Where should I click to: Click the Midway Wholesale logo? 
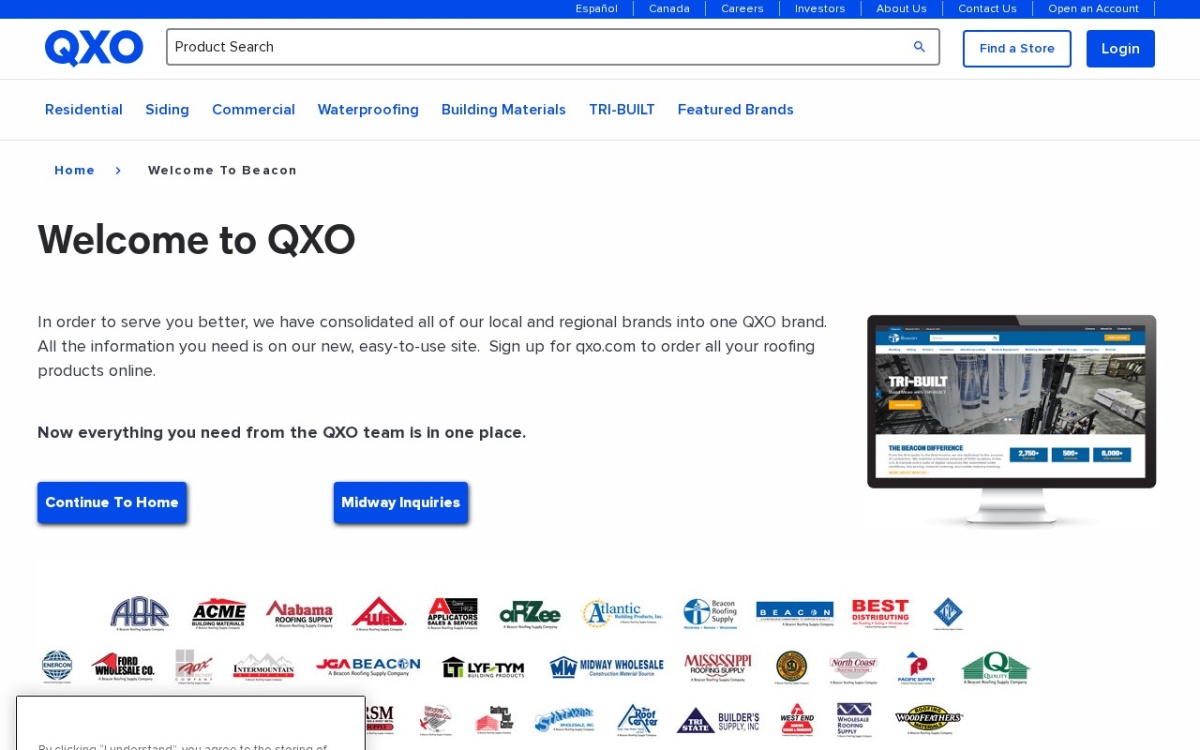click(x=606, y=667)
